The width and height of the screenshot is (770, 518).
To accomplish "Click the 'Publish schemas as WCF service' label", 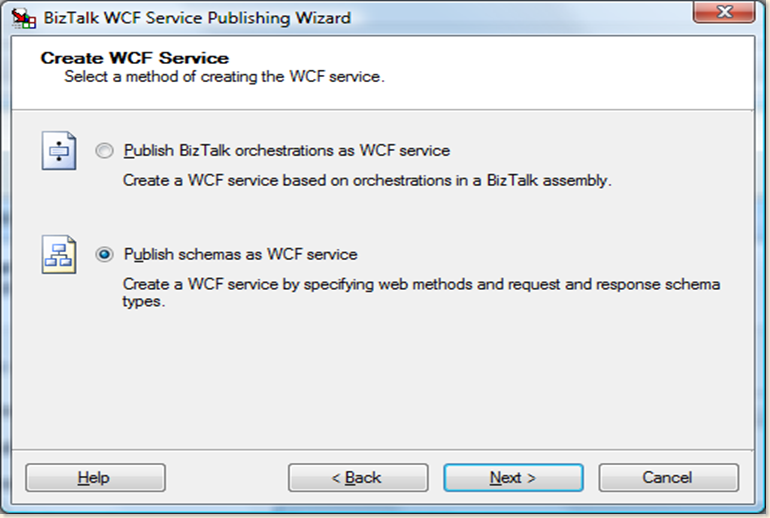I will click(x=240, y=254).
